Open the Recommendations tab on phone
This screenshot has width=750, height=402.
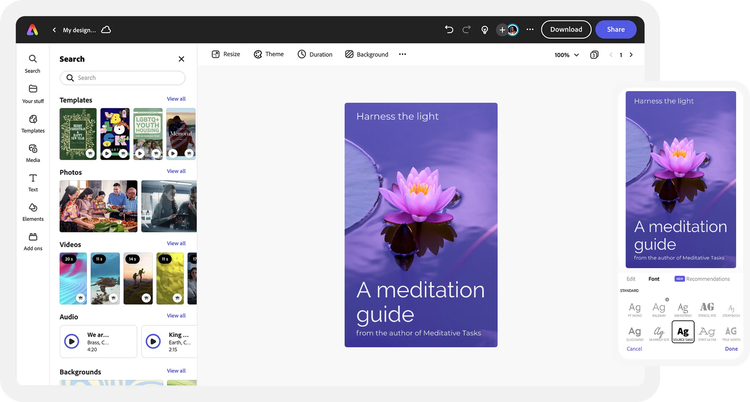tap(702, 279)
